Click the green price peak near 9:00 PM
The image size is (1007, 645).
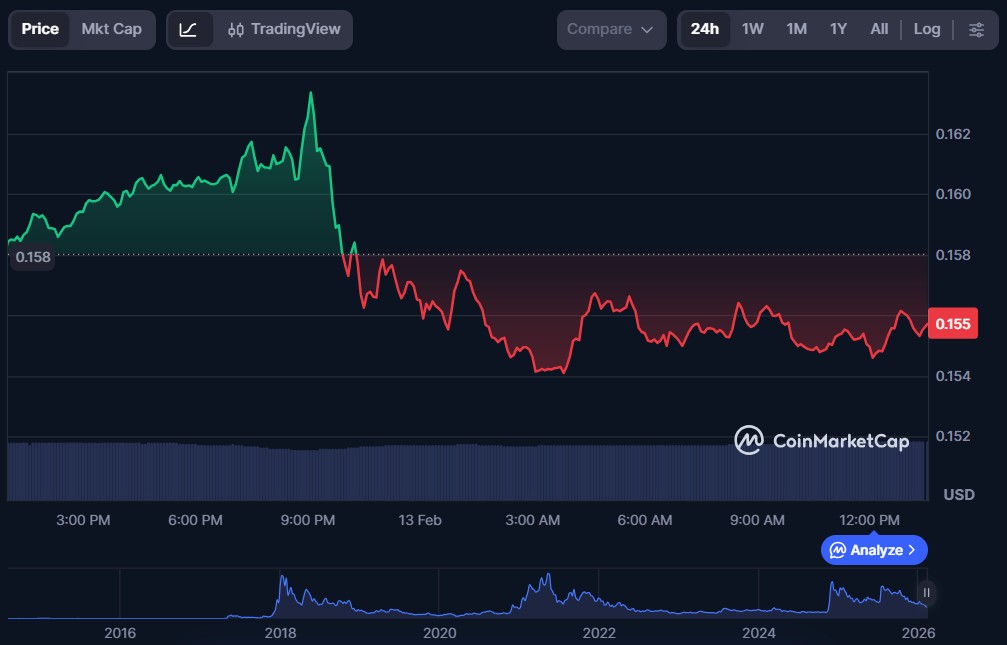point(311,94)
